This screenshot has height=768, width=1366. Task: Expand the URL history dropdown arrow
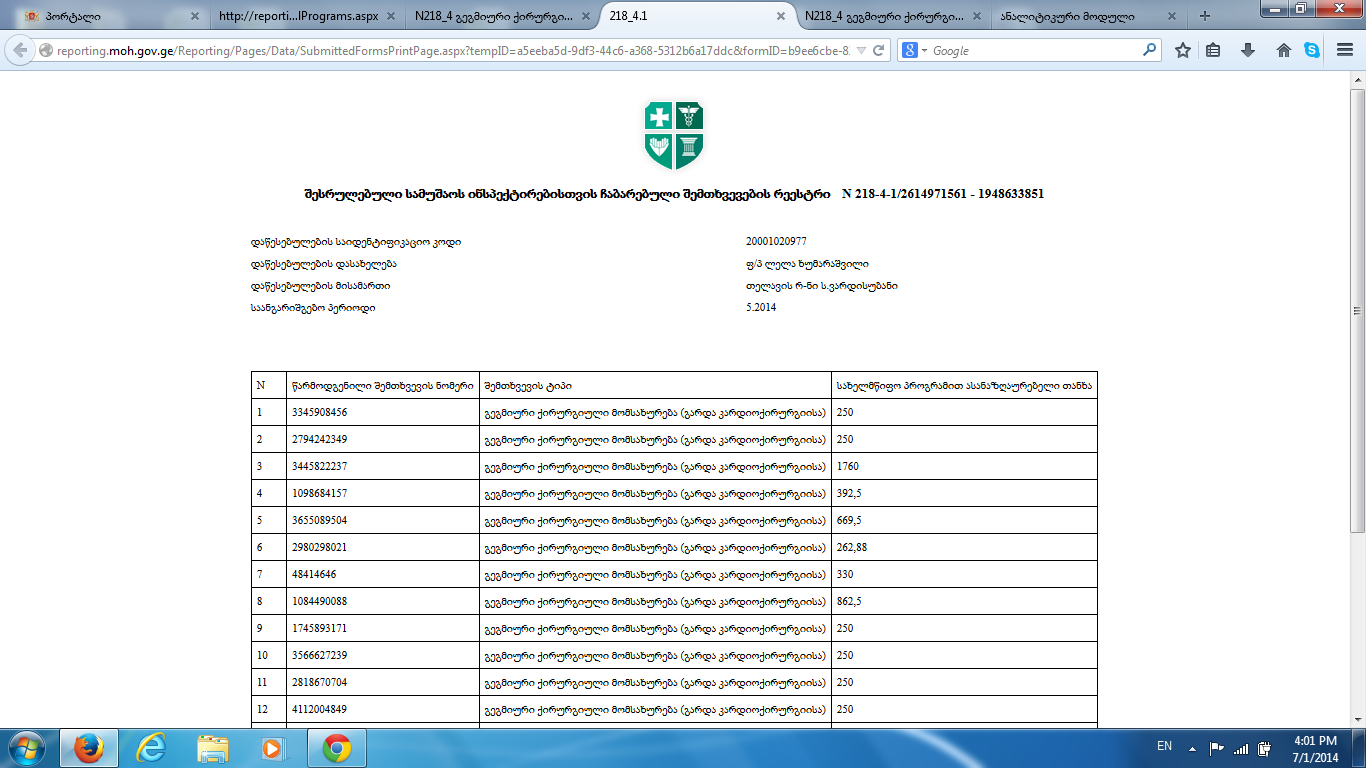[x=860, y=51]
